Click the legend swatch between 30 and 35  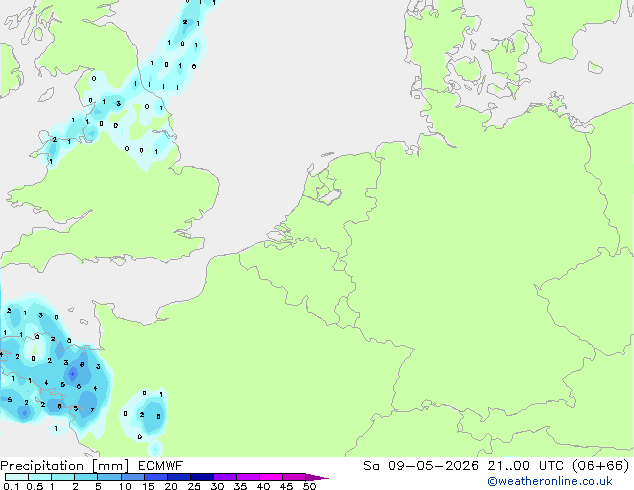pyautogui.click(x=225, y=477)
